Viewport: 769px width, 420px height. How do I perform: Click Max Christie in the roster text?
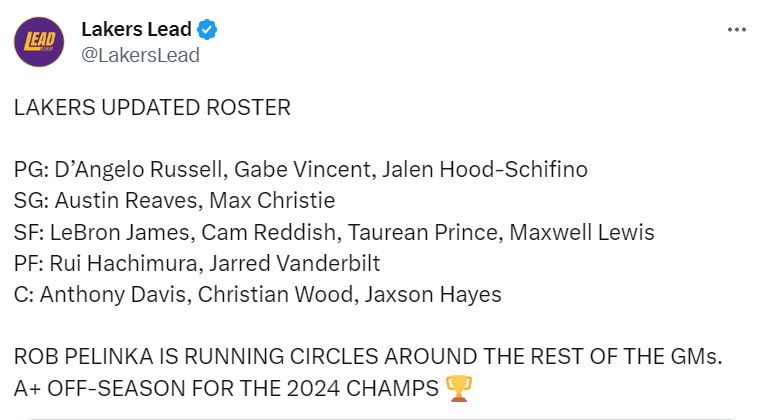(272, 200)
